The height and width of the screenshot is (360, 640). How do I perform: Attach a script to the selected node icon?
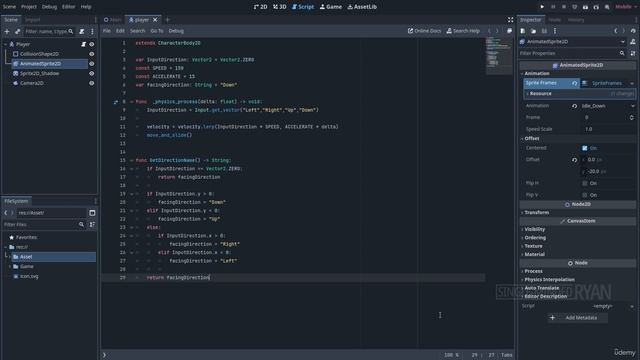tap(82, 31)
